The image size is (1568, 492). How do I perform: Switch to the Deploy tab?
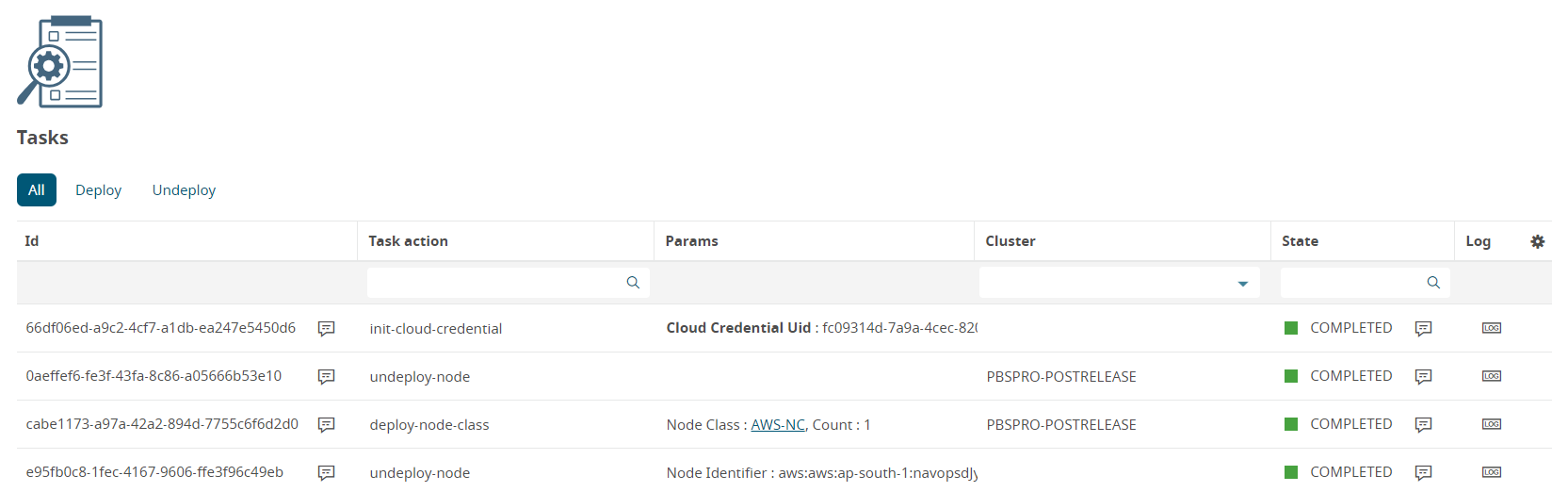pos(98,189)
